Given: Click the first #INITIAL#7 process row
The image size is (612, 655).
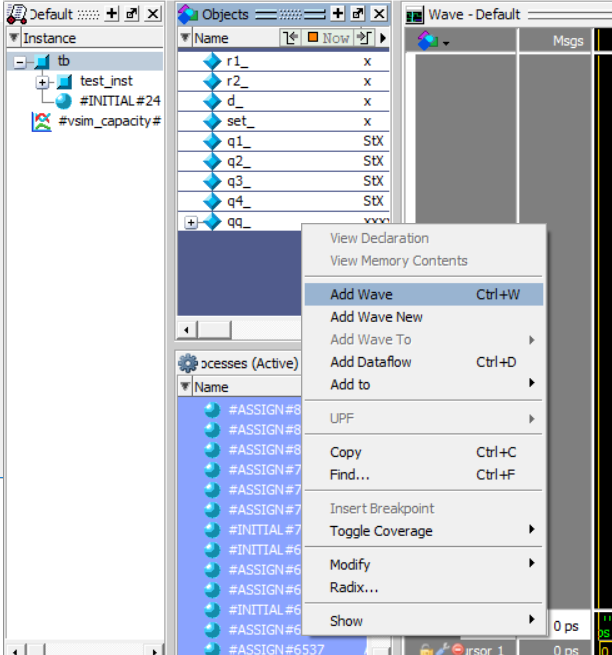Looking at the screenshot, I should coord(264,530).
